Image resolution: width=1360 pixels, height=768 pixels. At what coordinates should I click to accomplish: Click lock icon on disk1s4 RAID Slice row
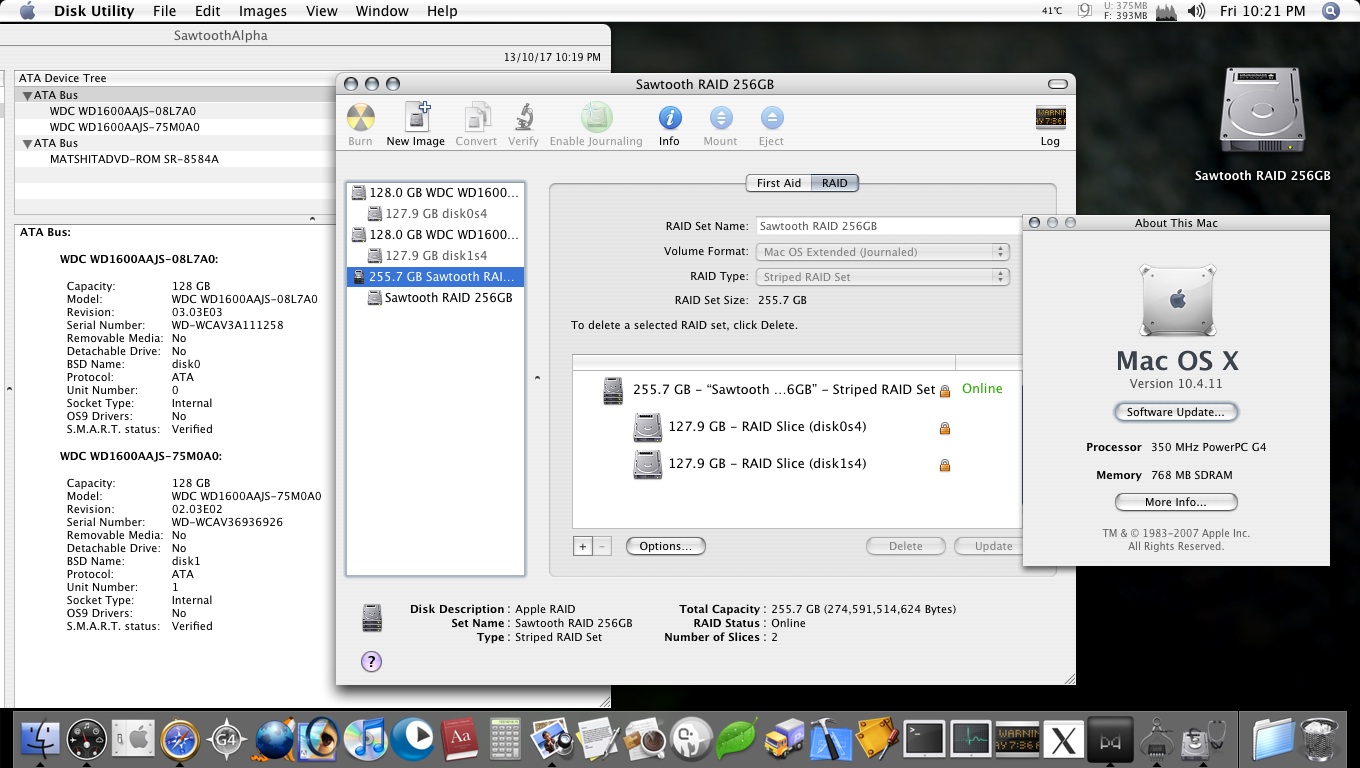[x=944, y=465]
